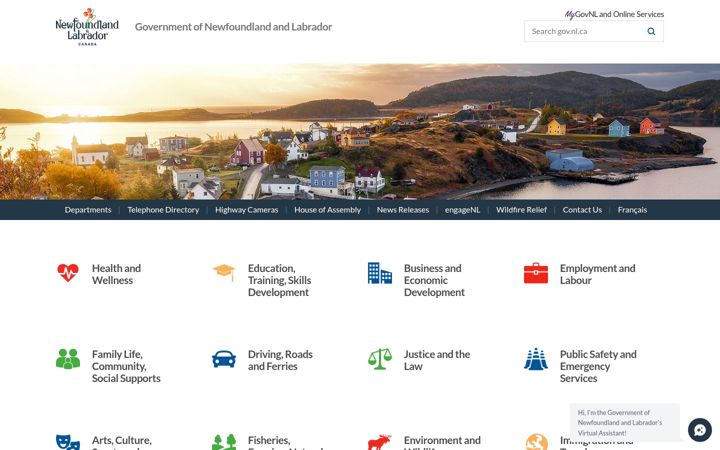Open Highway Cameras in navigation bar
Screen dimensions: 720x450
[x=247, y=210]
